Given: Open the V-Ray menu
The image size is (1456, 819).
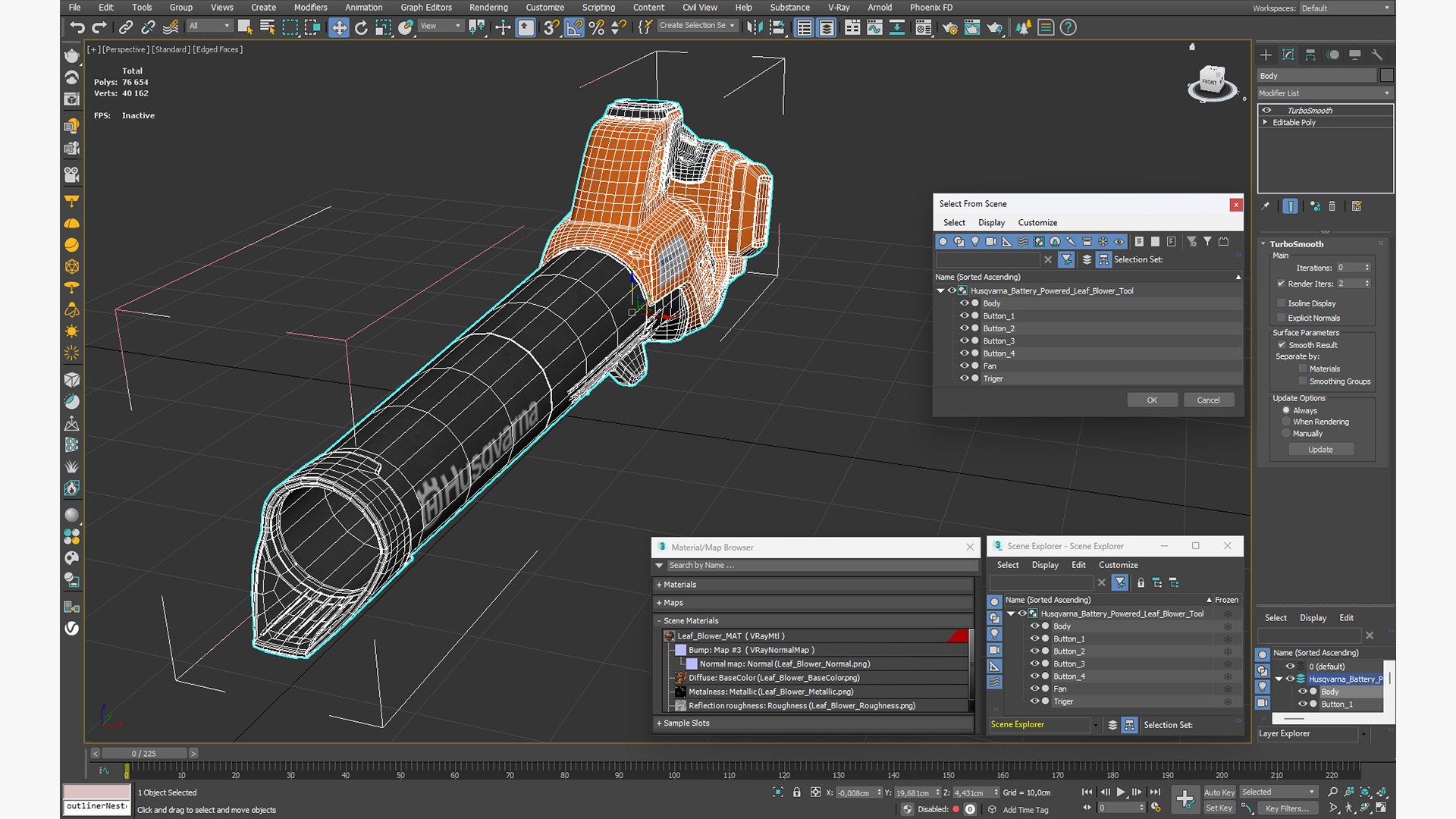Looking at the screenshot, I should click(839, 8).
